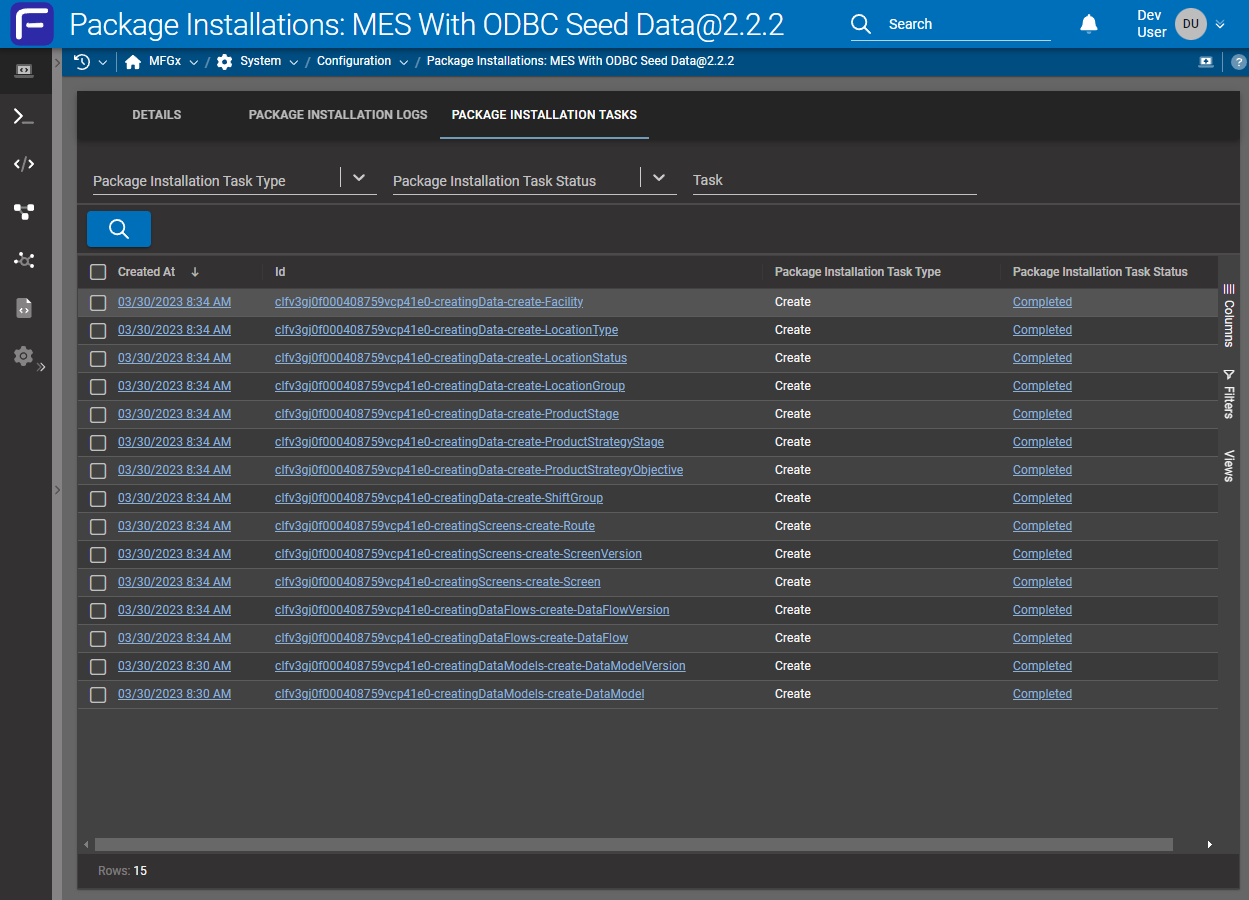Open Created At date for creatingData-create-LocationGroup row
This screenshot has width=1249, height=900.
click(x=174, y=386)
